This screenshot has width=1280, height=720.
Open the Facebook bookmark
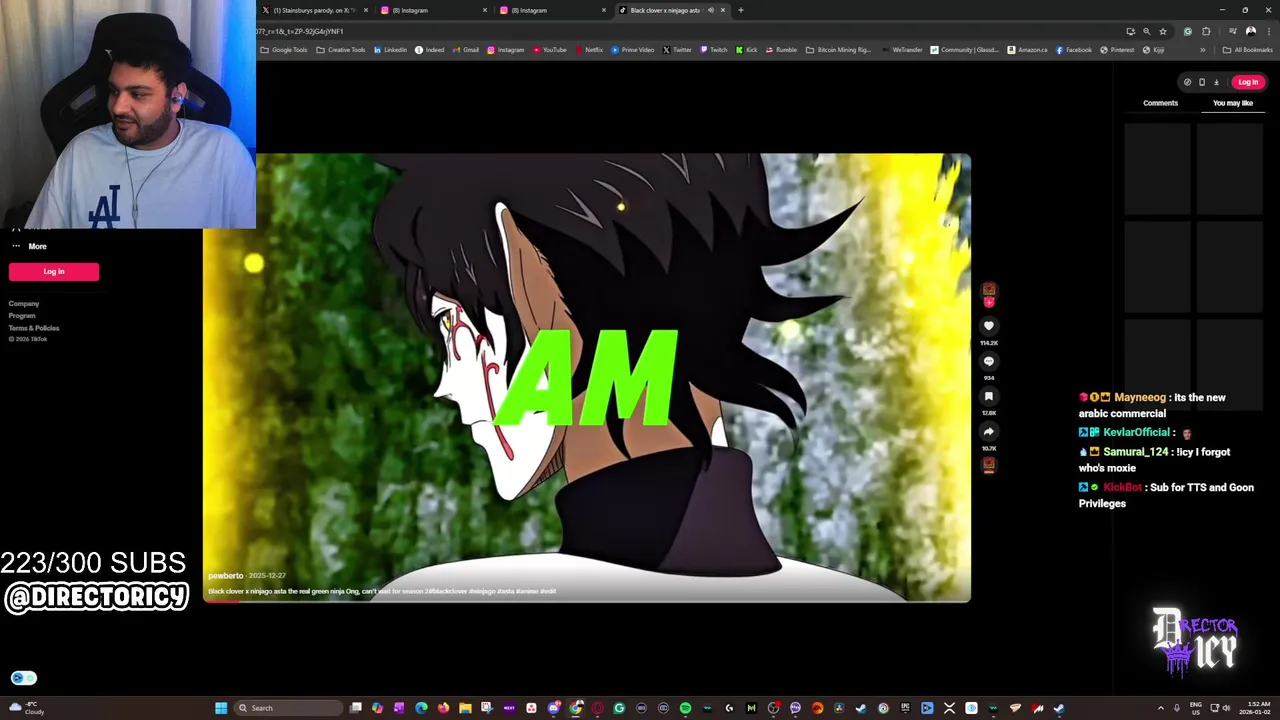(x=1074, y=50)
